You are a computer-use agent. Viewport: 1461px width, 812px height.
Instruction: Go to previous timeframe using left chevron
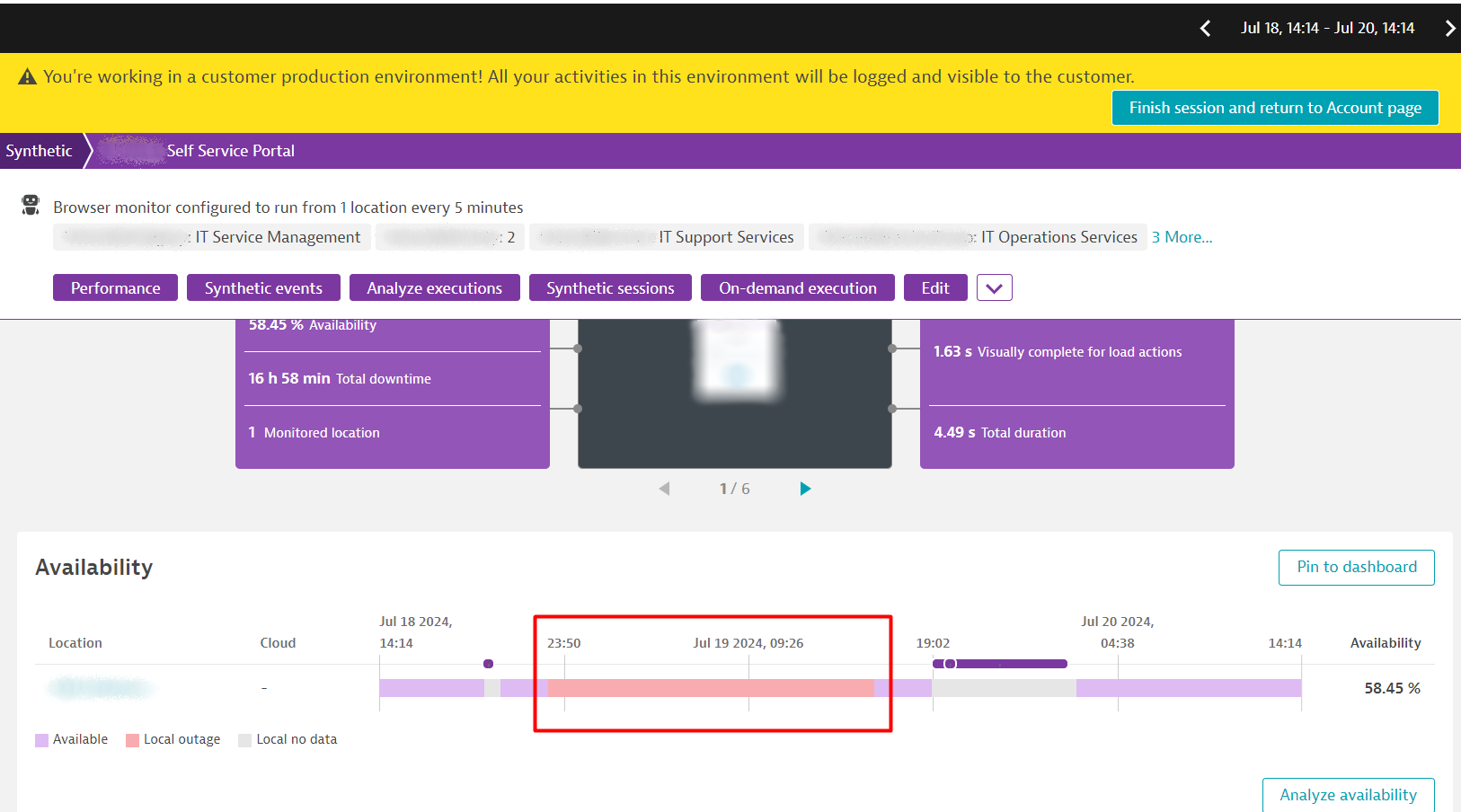click(x=1205, y=29)
